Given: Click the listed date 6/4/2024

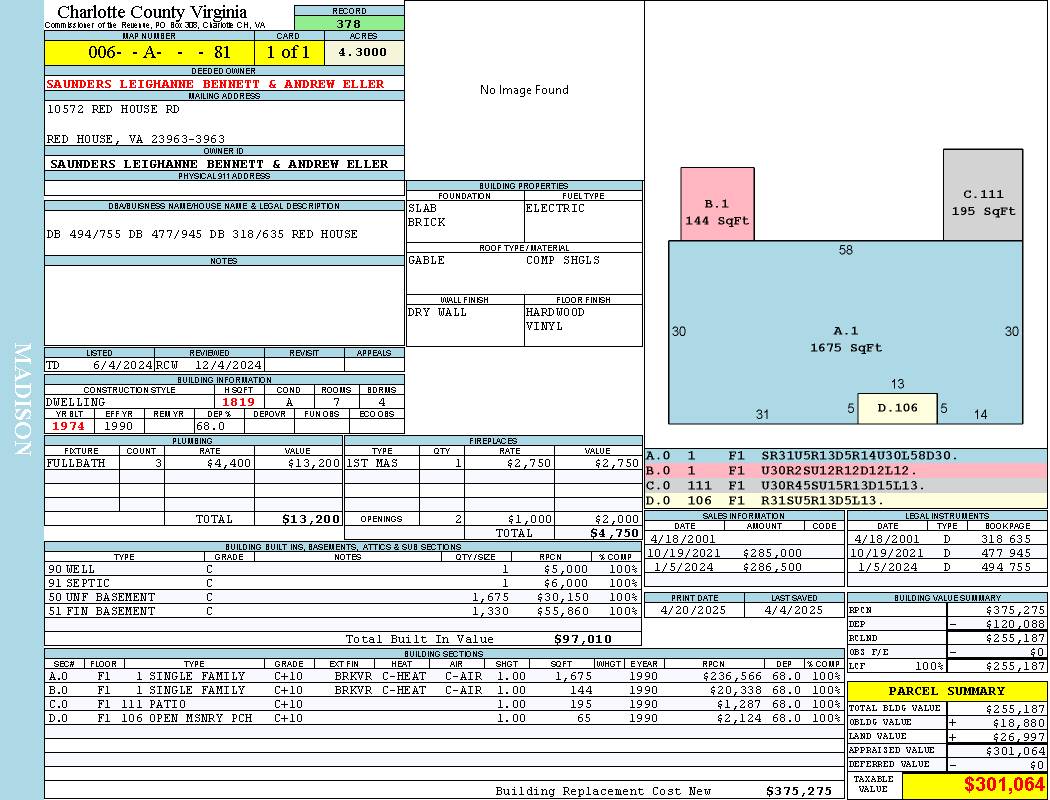Looking at the screenshot, I should (123, 365).
